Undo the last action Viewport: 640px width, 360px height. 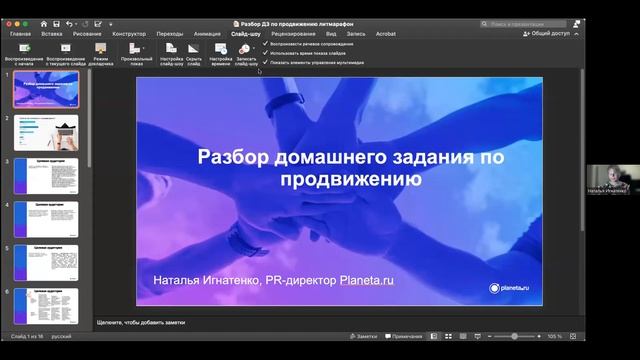(69, 24)
